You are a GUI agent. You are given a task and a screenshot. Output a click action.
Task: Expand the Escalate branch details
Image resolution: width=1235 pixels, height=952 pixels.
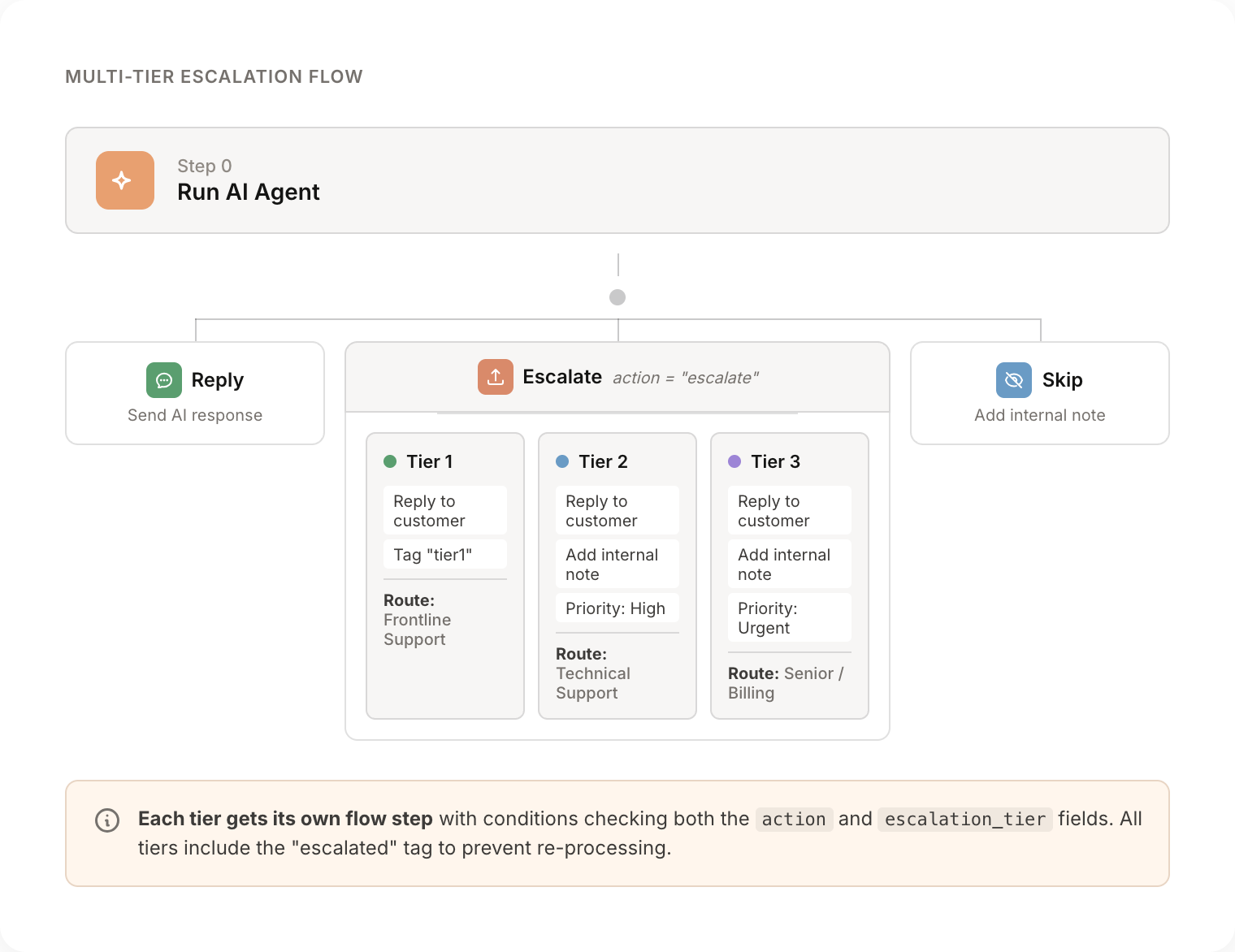617,376
